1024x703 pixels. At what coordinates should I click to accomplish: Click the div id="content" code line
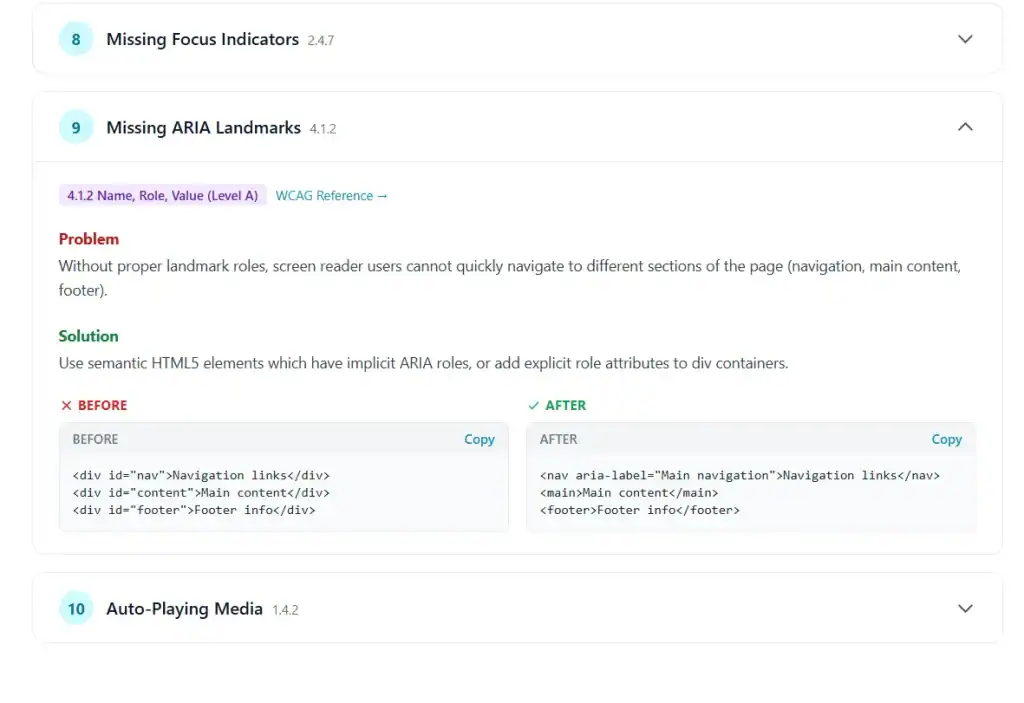point(201,493)
